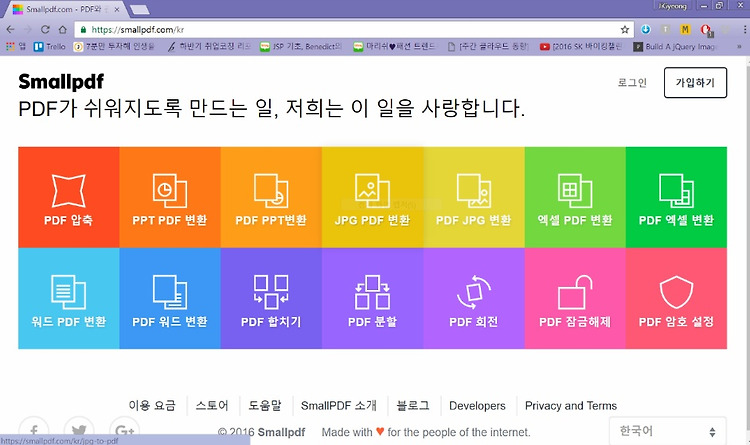The width and height of the screenshot is (750, 445).
Task: Open a new browser tab
Action: pos(139,10)
